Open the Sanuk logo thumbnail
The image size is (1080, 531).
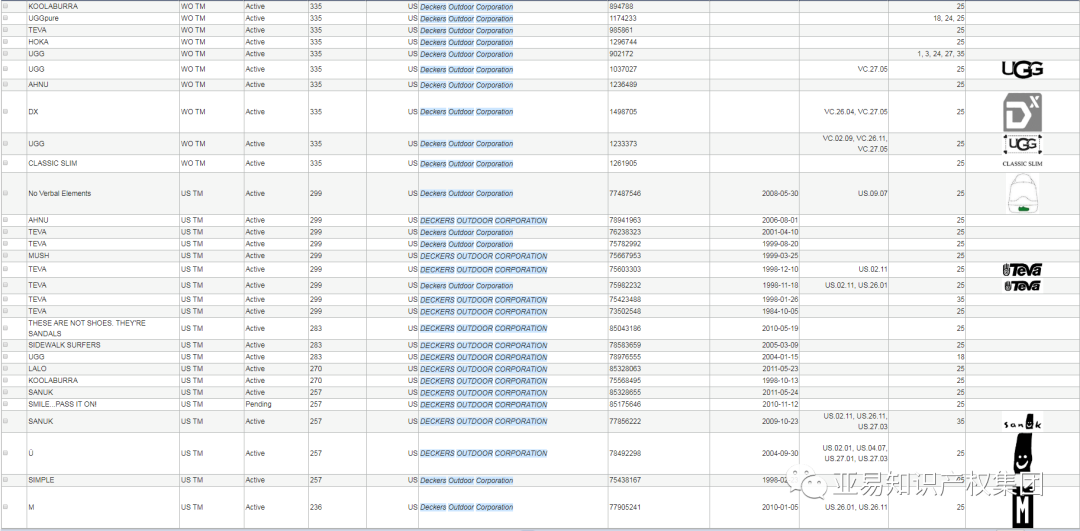(1022, 422)
